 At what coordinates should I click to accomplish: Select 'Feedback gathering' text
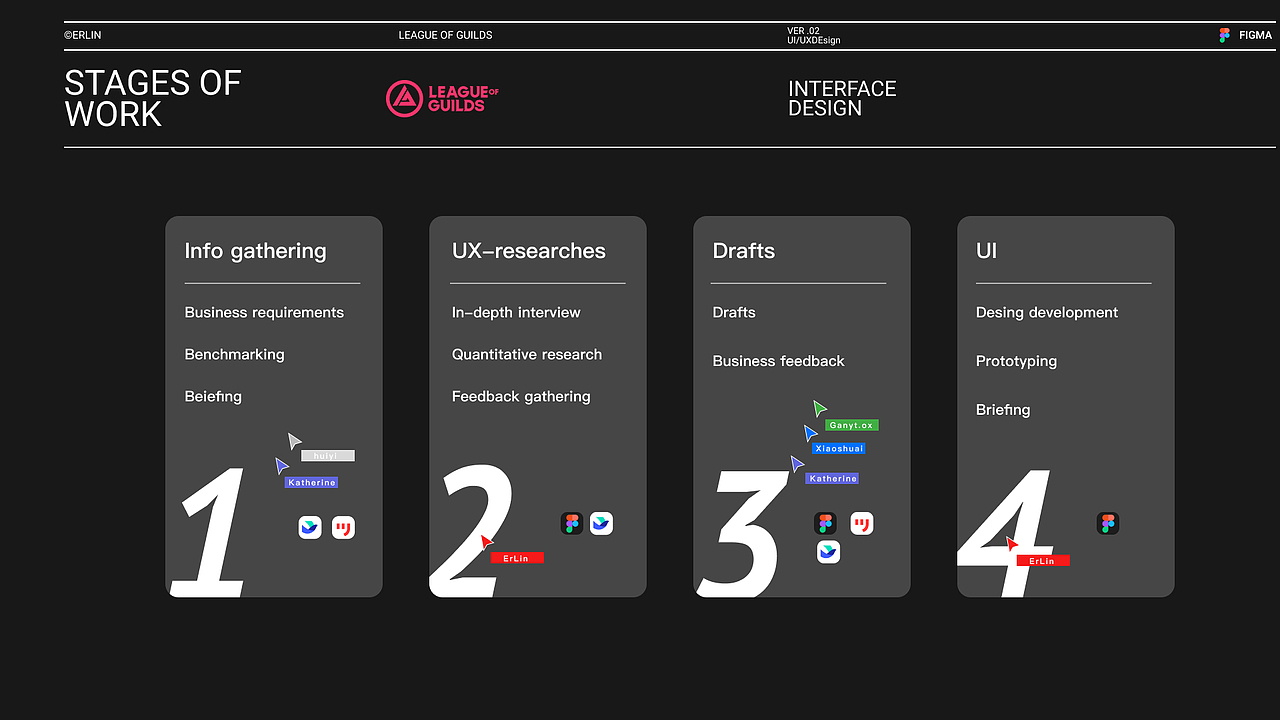pos(521,397)
